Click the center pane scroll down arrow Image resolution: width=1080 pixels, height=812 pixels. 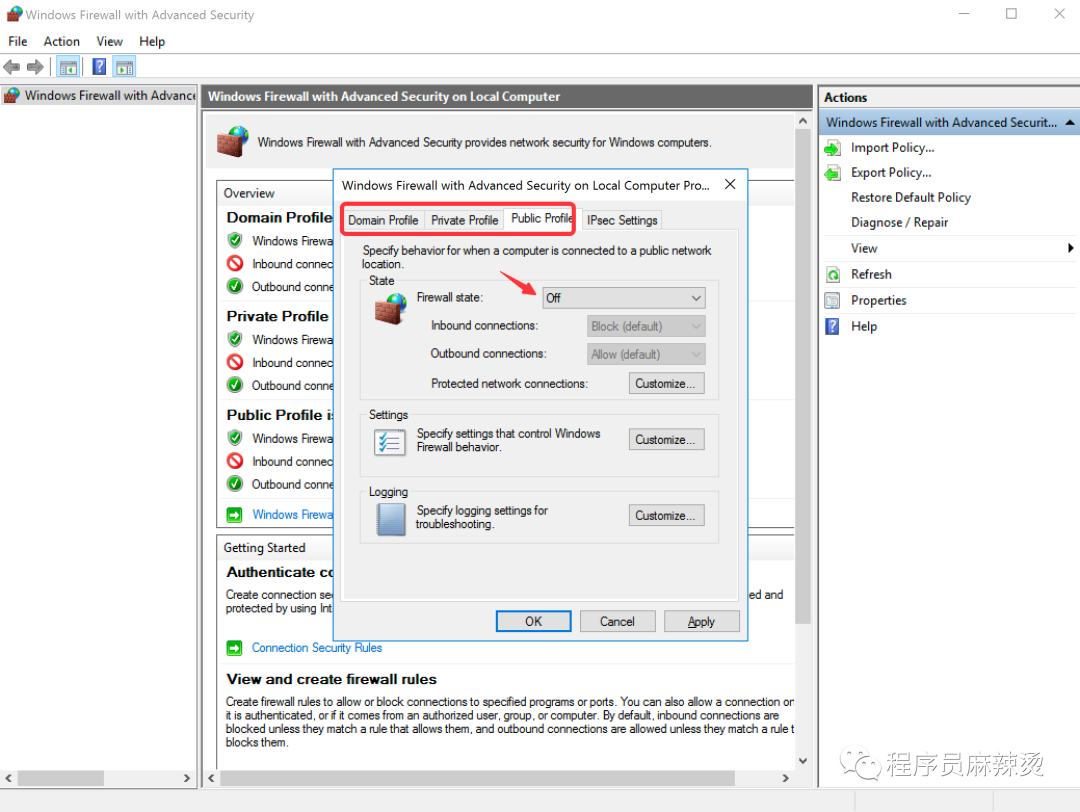[x=802, y=761]
